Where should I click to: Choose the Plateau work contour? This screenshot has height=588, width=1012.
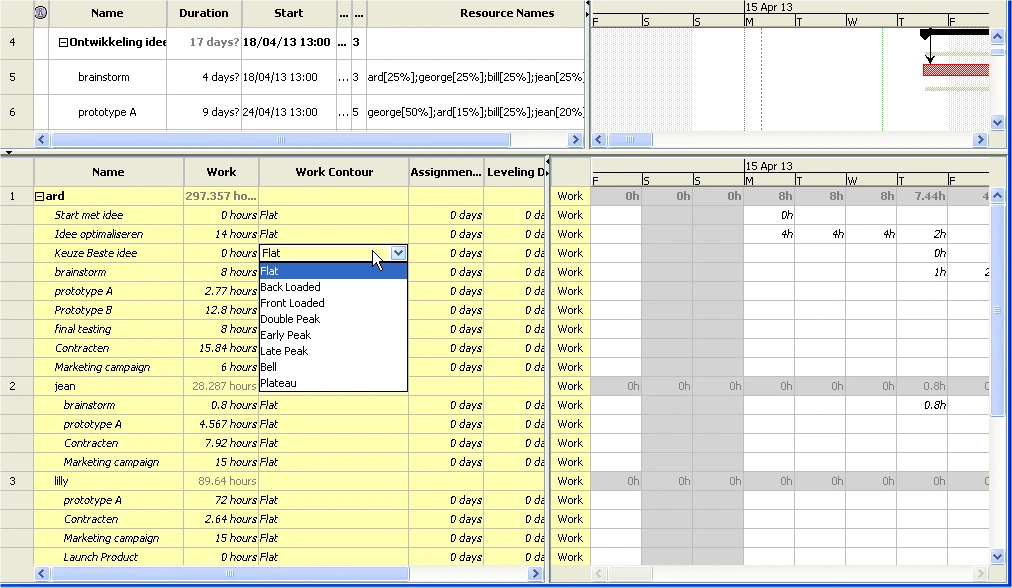333,383
